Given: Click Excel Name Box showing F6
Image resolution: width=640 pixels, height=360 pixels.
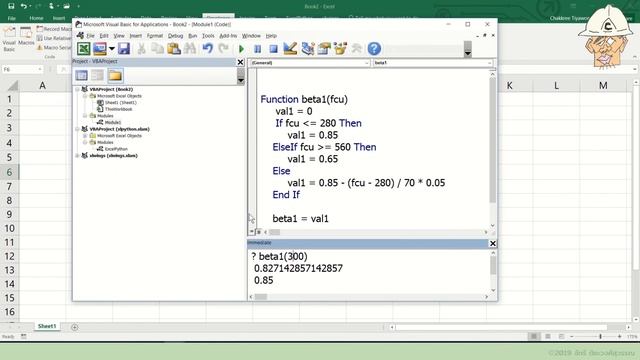Looking at the screenshot, I should point(22,69).
